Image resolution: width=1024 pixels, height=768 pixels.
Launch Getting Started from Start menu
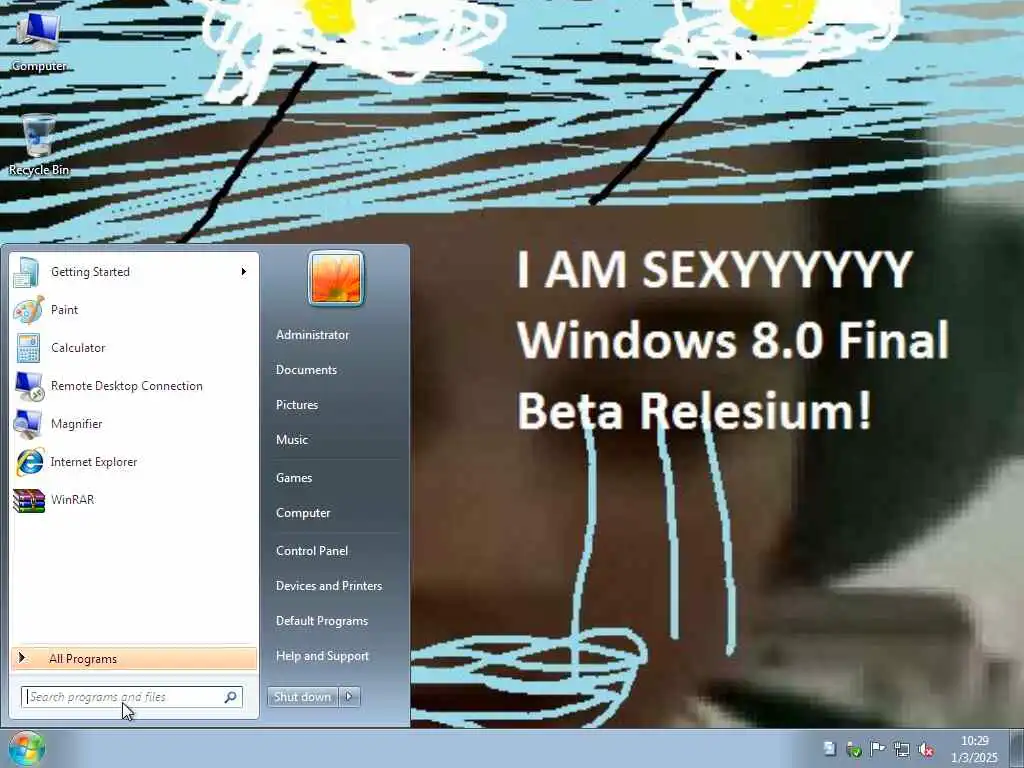pos(134,272)
